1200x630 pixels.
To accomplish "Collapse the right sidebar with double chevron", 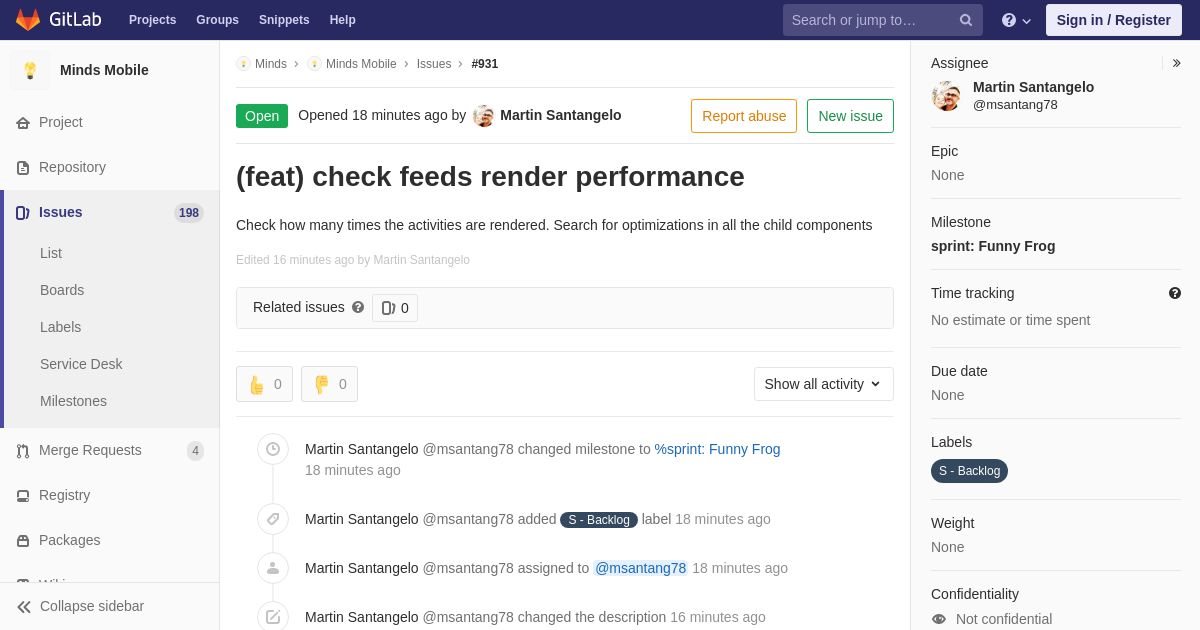I will click(x=1177, y=63).
